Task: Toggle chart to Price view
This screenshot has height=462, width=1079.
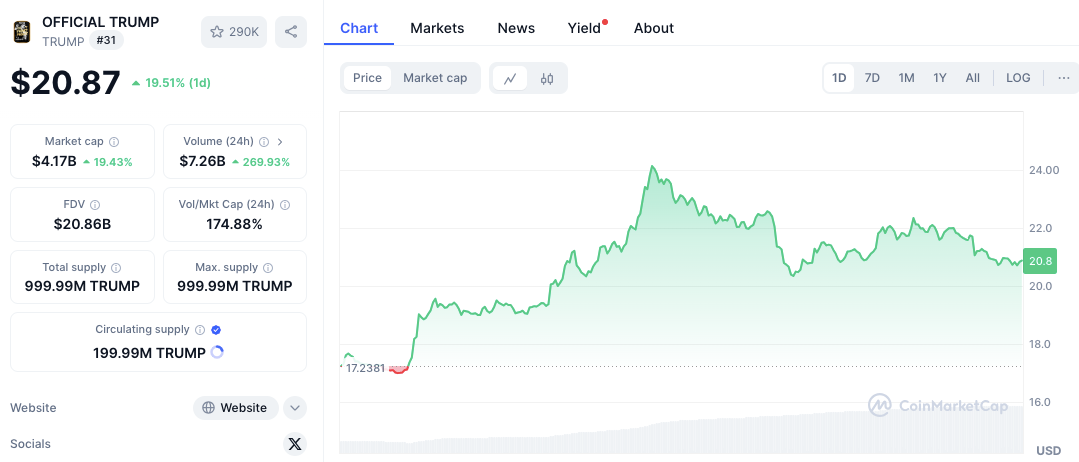Action: (x=367, y=78)
